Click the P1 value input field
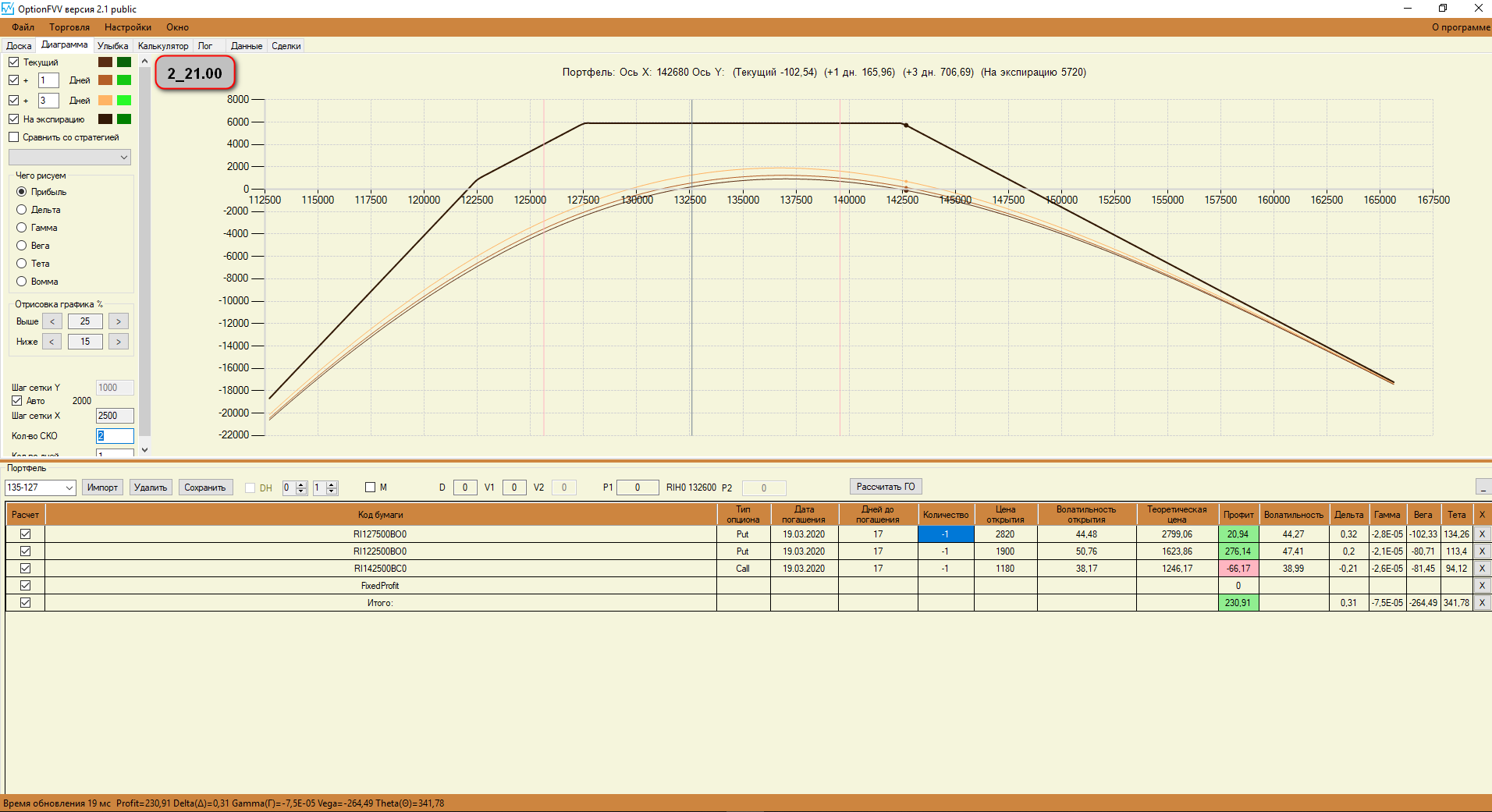The height and width of the screenshot is (812, 1492). pos(638,488)
